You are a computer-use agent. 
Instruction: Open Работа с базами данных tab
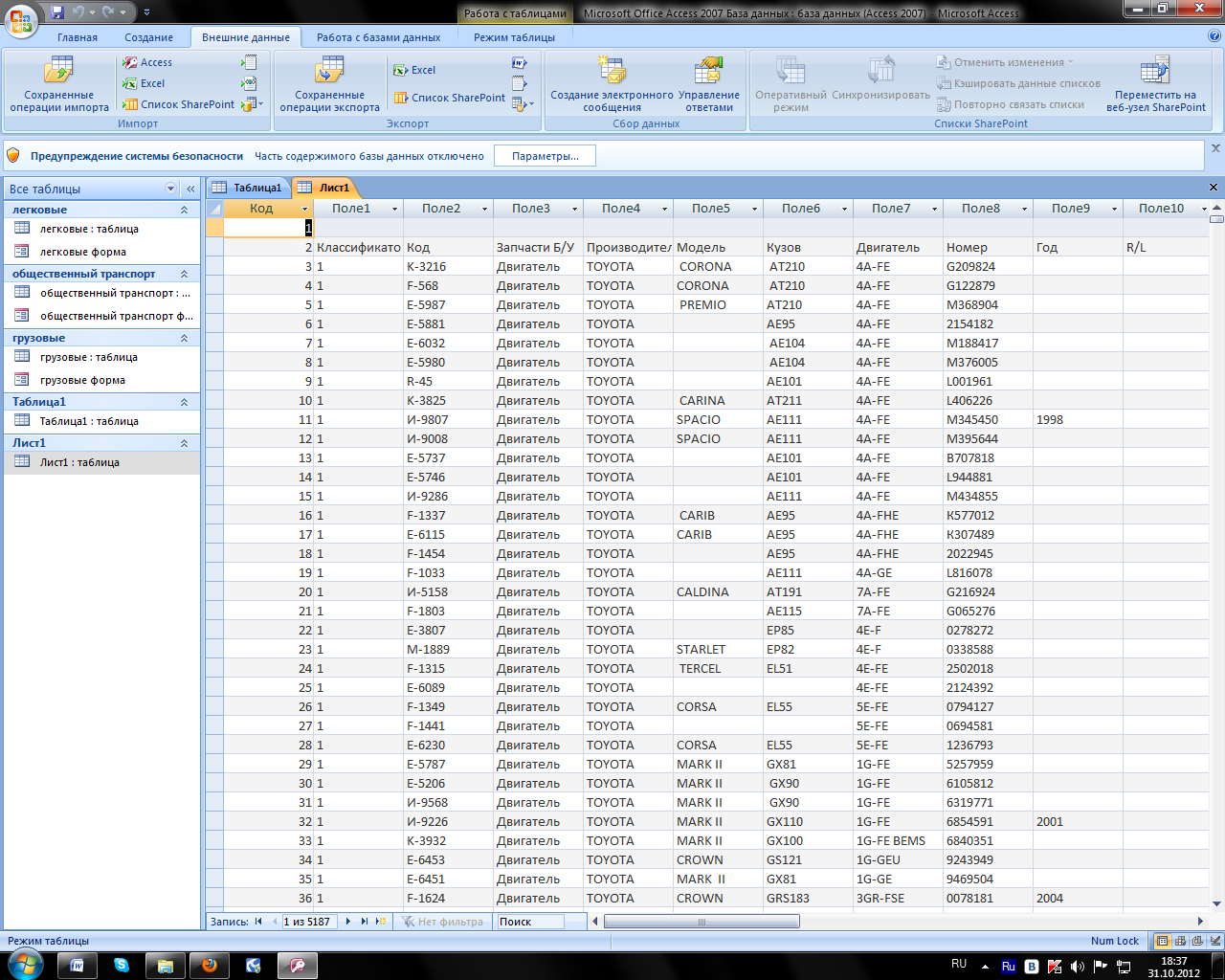[x=379, y=37]
